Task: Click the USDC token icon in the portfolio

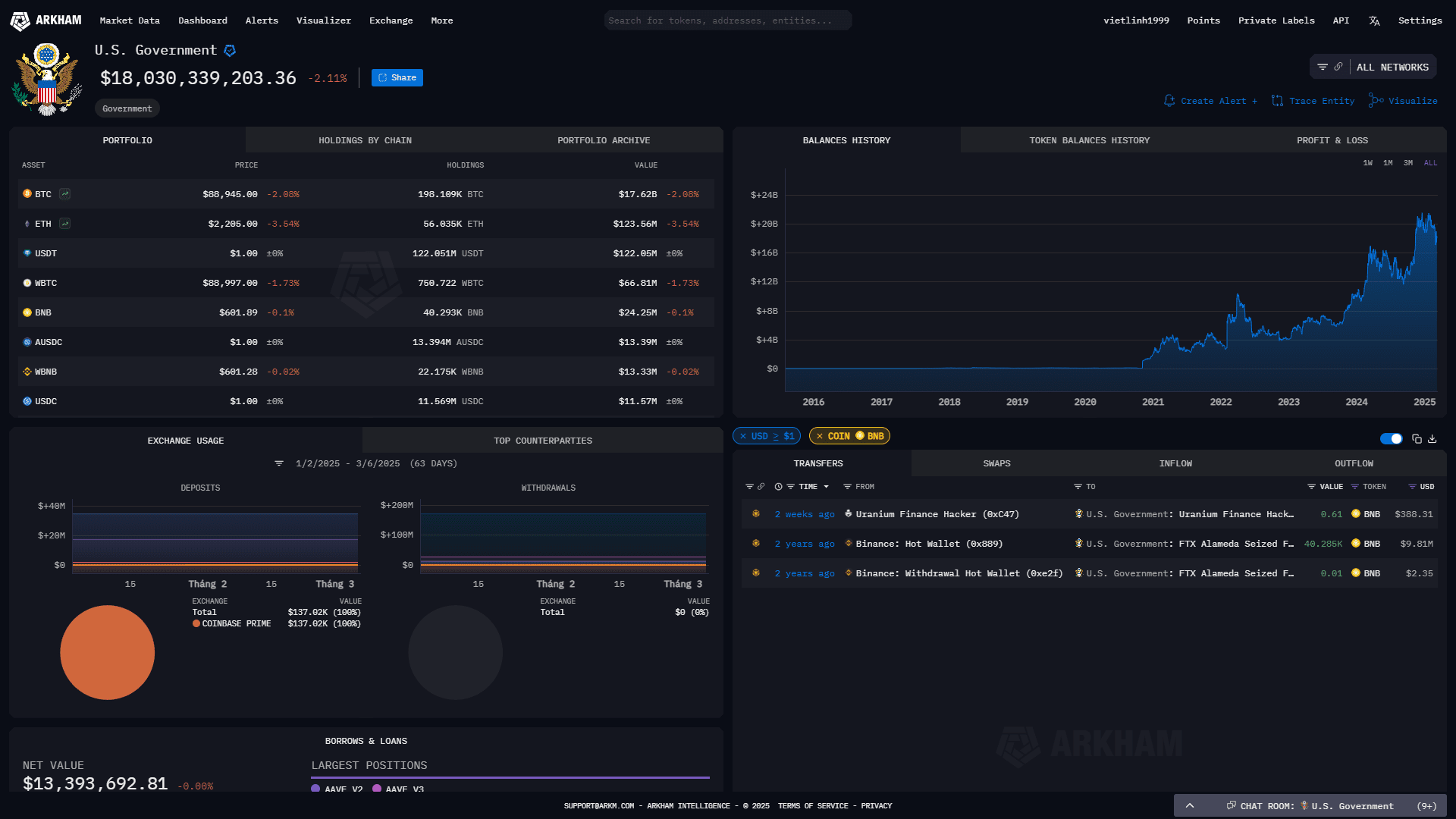Action: coord(27,401)
